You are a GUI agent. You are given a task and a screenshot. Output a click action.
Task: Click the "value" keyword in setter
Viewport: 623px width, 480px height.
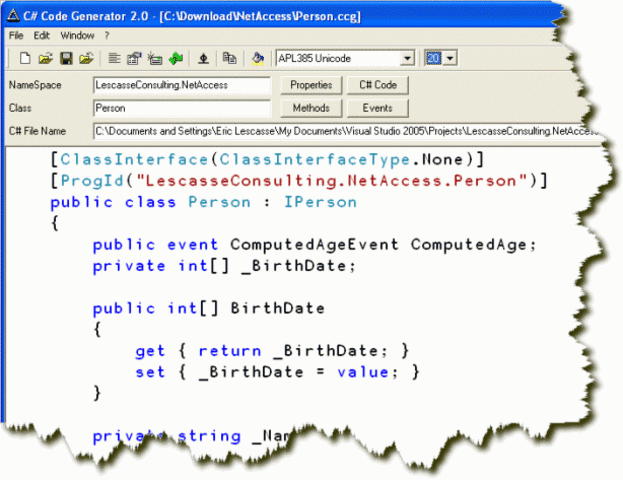(x=363, y=372)
